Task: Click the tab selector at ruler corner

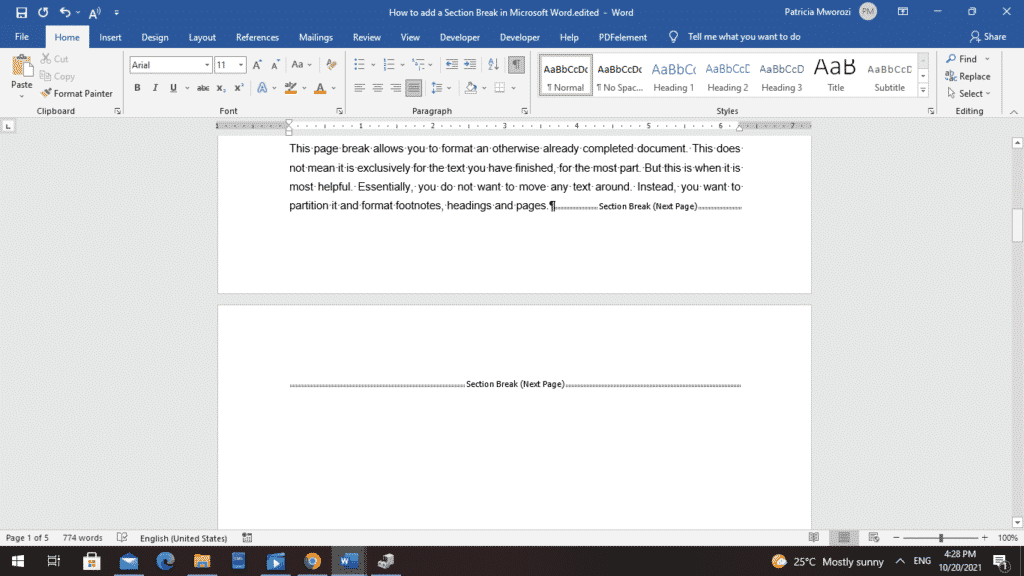Action: 8,125
